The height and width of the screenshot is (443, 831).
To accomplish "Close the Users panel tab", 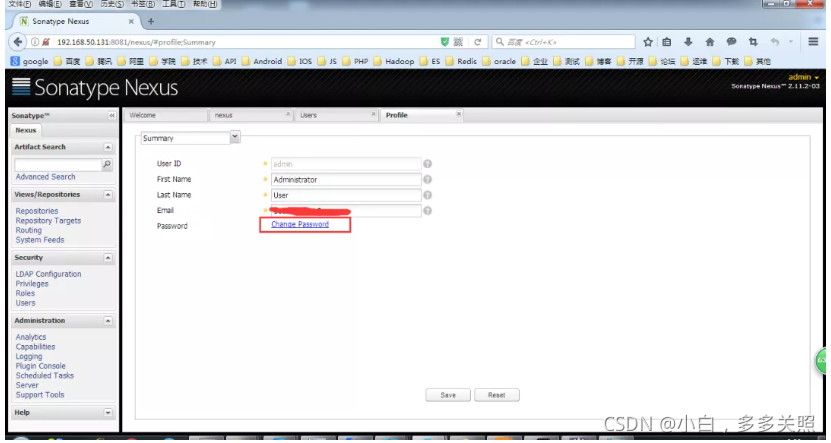I will pos(374,114).
